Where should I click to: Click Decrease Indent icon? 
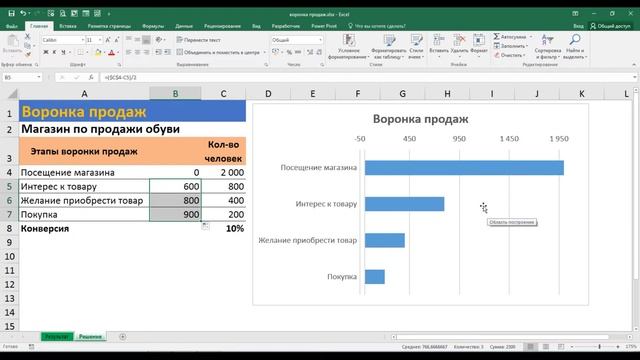(x=158, y=52)
